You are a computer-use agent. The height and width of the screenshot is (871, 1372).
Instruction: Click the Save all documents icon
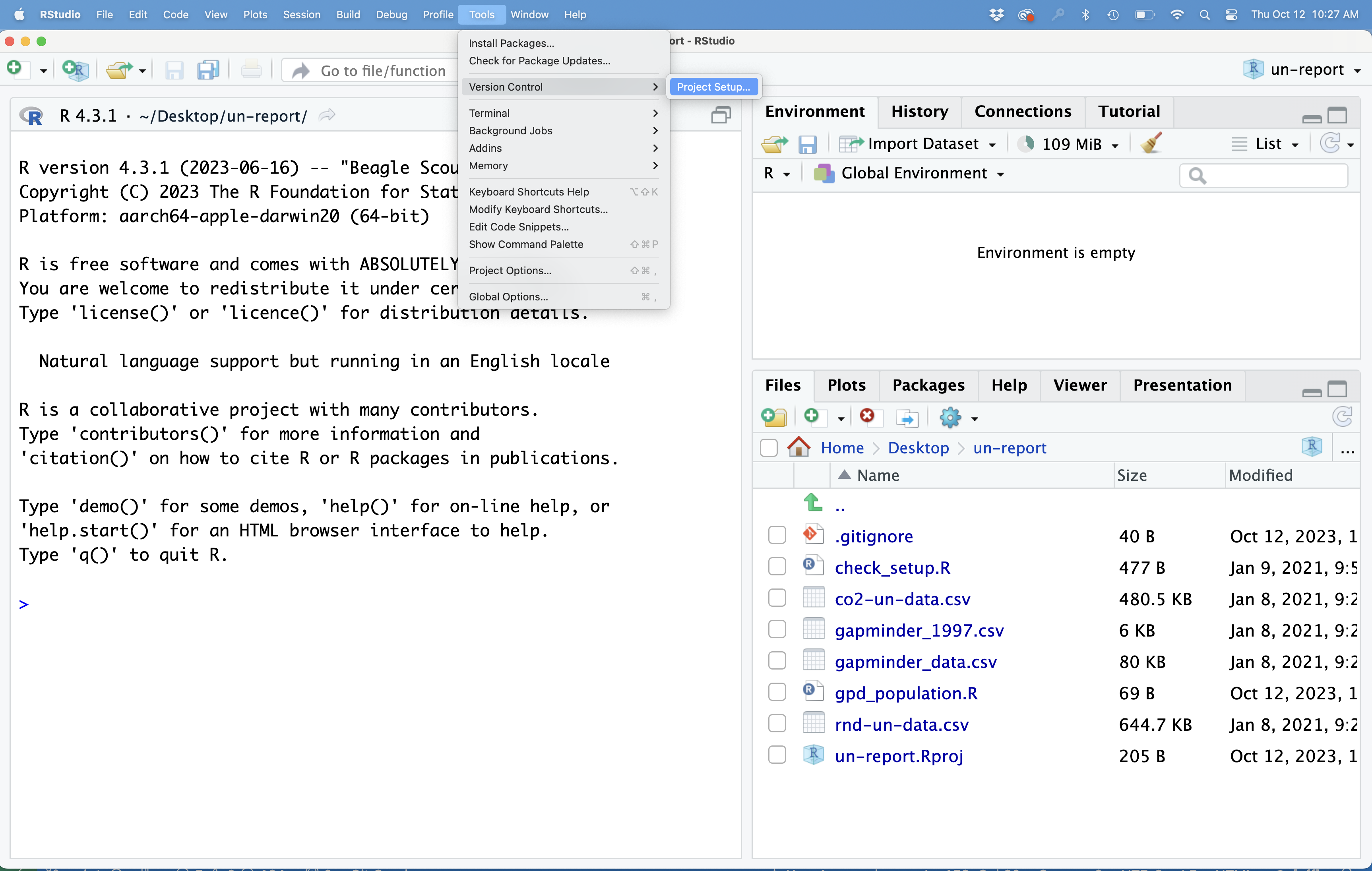[208, 70]
